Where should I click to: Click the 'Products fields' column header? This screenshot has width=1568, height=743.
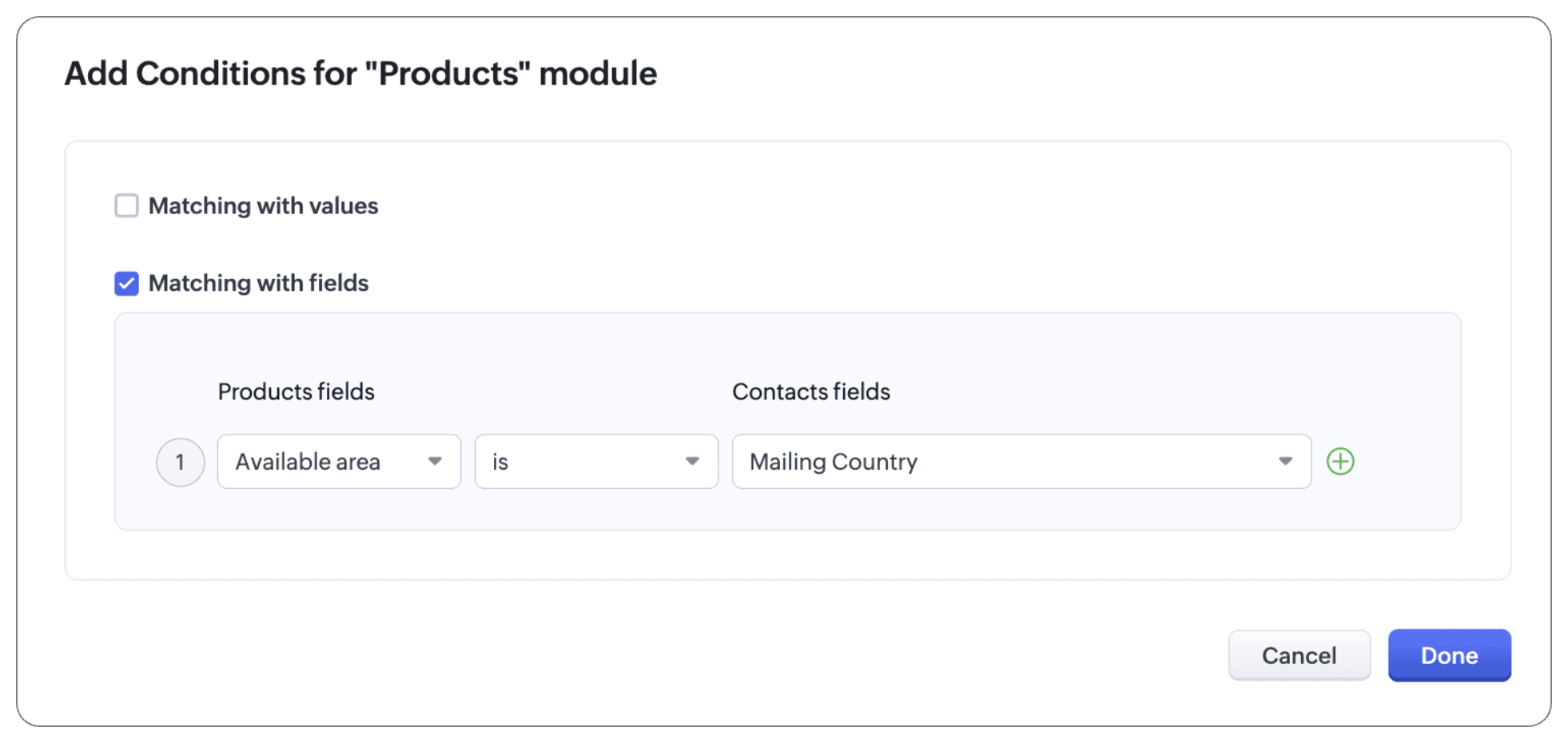coord(296,391)
